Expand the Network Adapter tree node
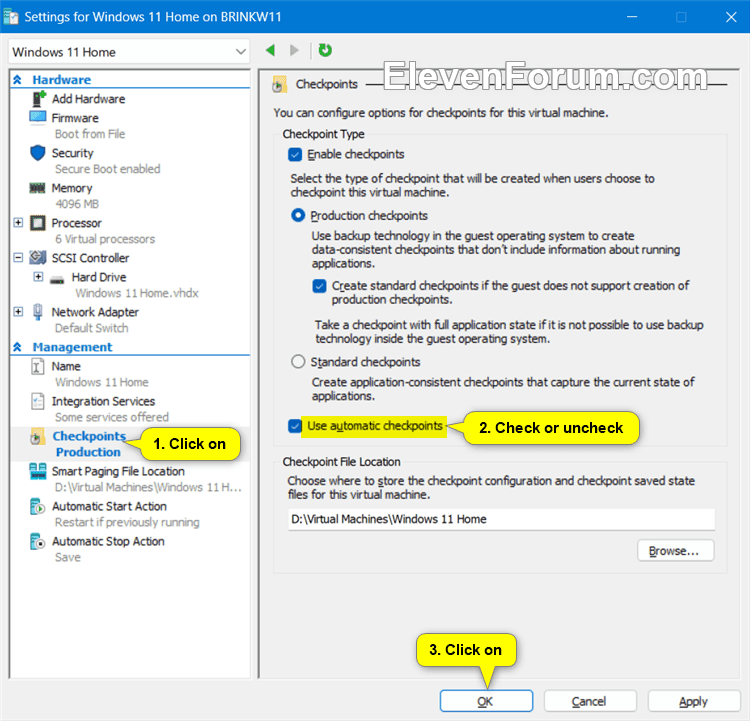 (18, 311)
